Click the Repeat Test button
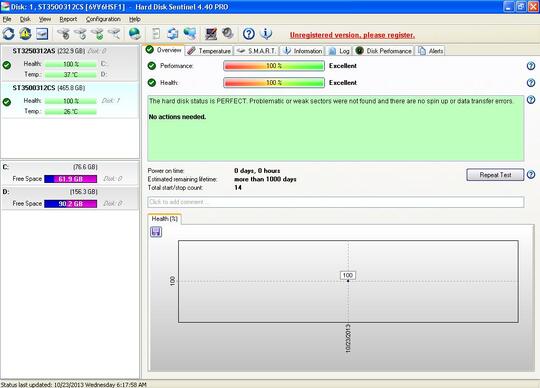 (495, 175)
